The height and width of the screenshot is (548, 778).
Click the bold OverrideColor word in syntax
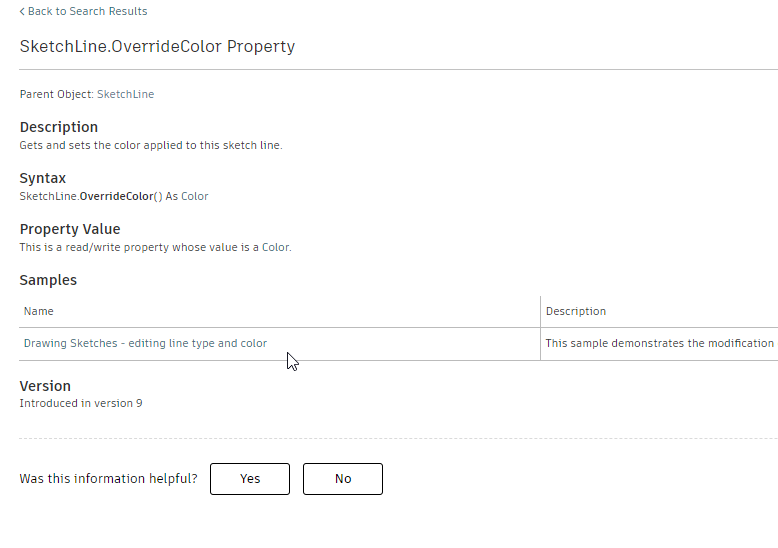117,197
